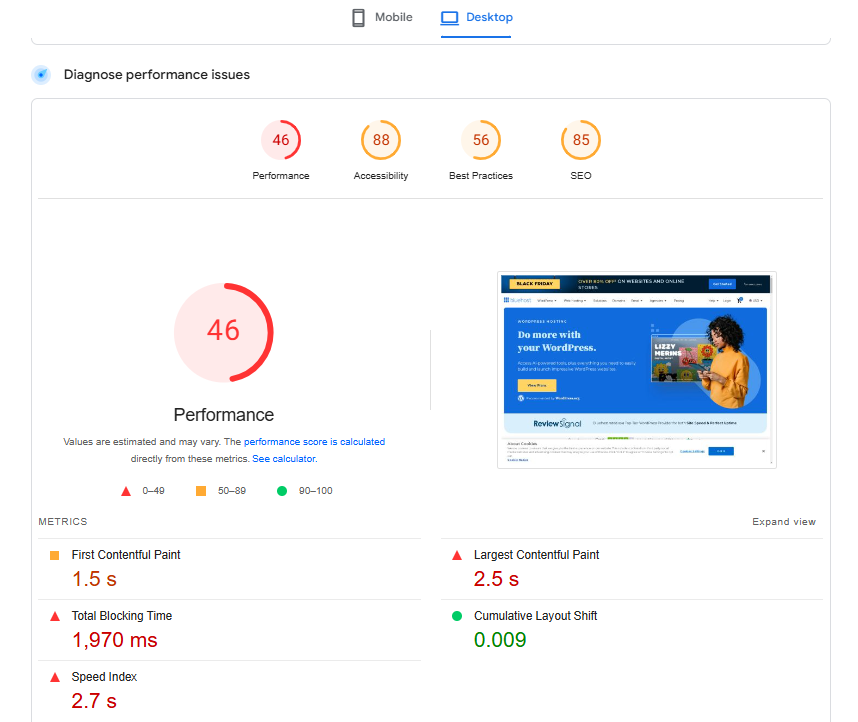Click the SEO label

click(581, 176)
